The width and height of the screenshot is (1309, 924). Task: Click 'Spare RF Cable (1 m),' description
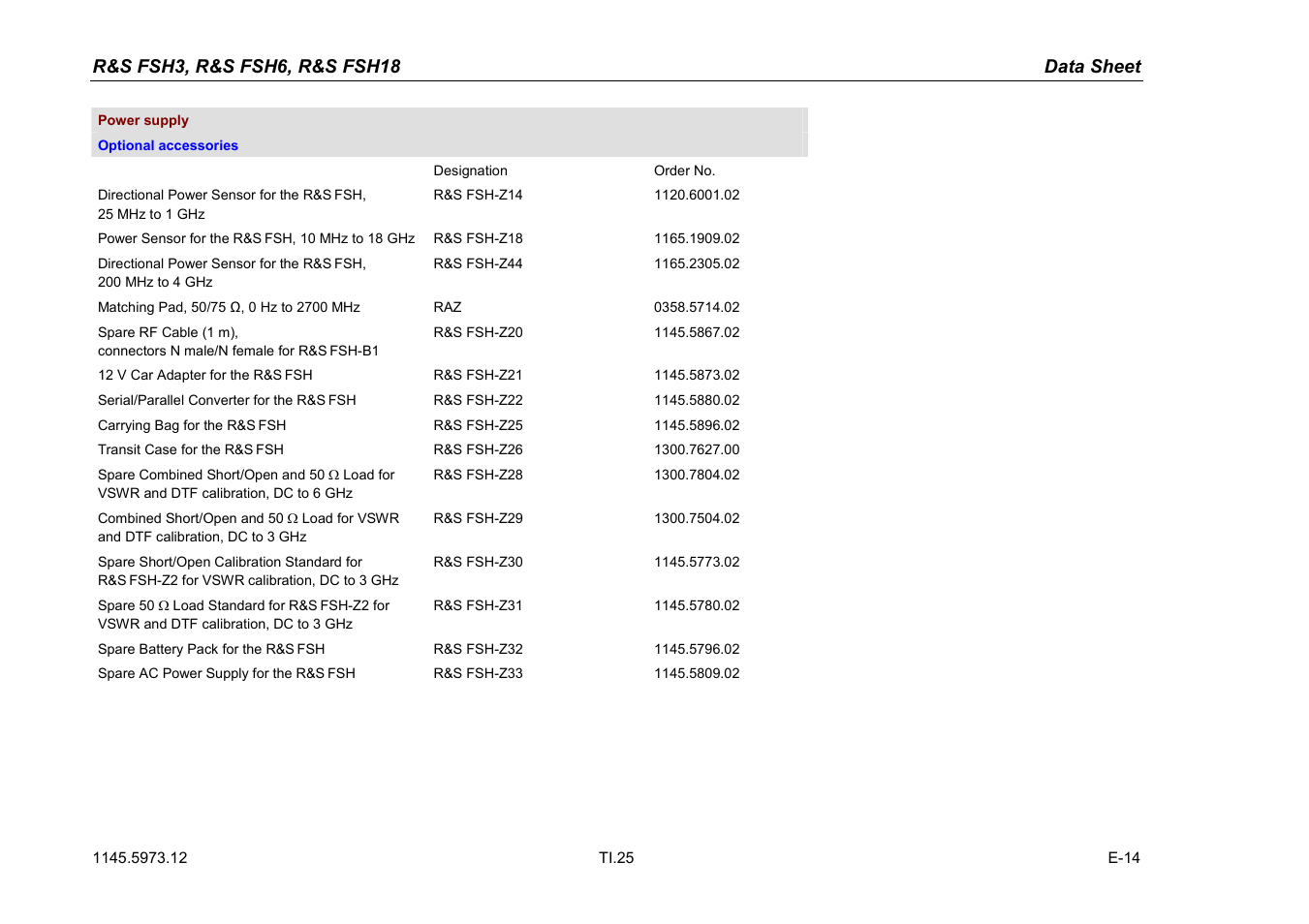pyautogui.click(x=168, y=332)
